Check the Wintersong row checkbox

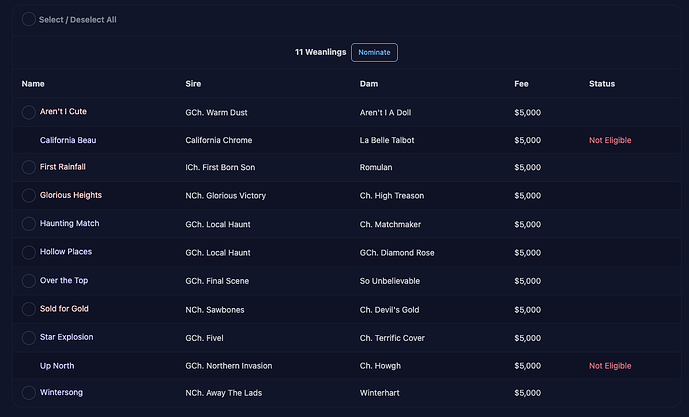click(x=29, y=392)
